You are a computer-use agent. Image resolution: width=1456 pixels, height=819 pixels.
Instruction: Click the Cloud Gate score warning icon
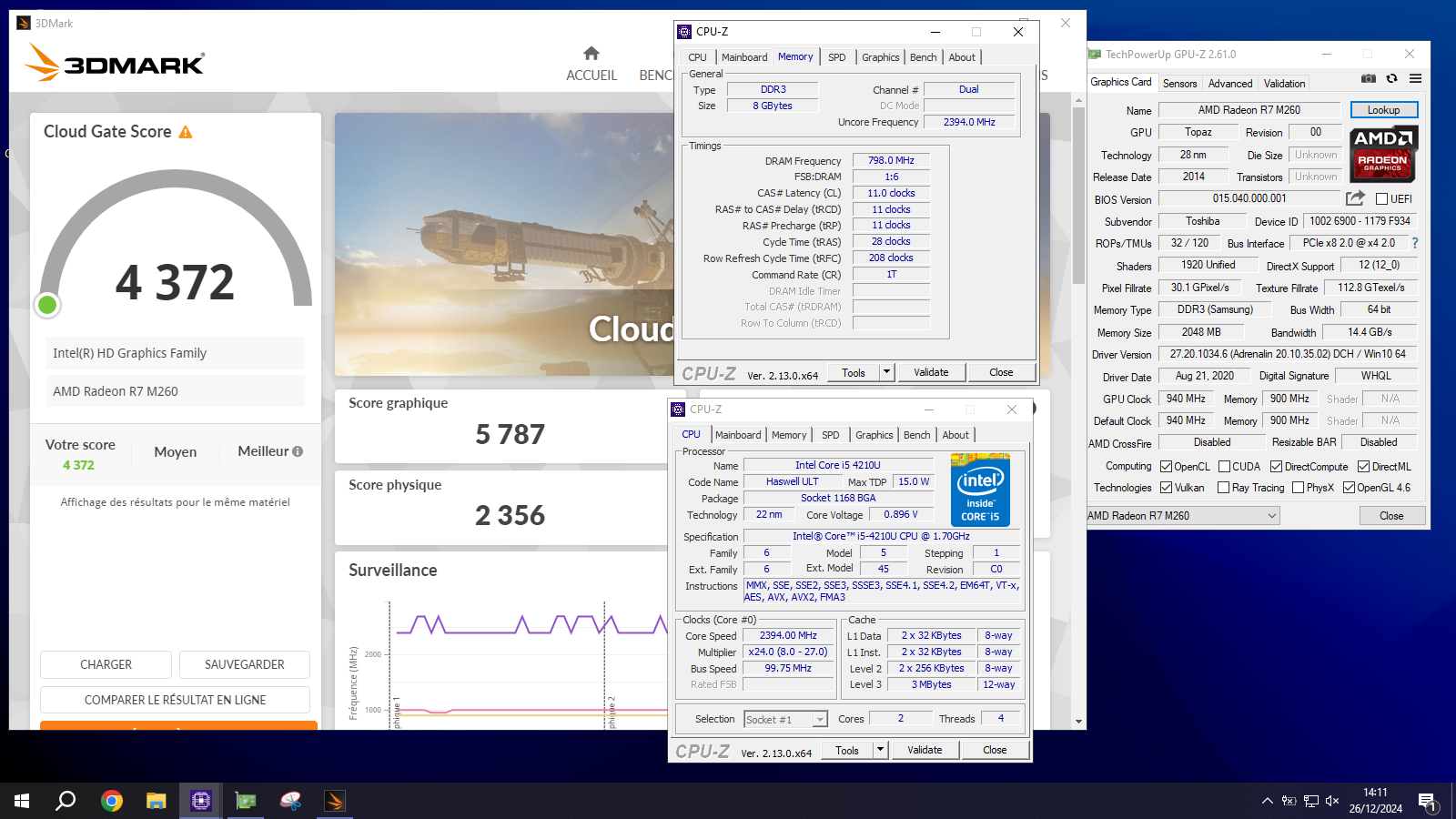(x=186, y=132)
